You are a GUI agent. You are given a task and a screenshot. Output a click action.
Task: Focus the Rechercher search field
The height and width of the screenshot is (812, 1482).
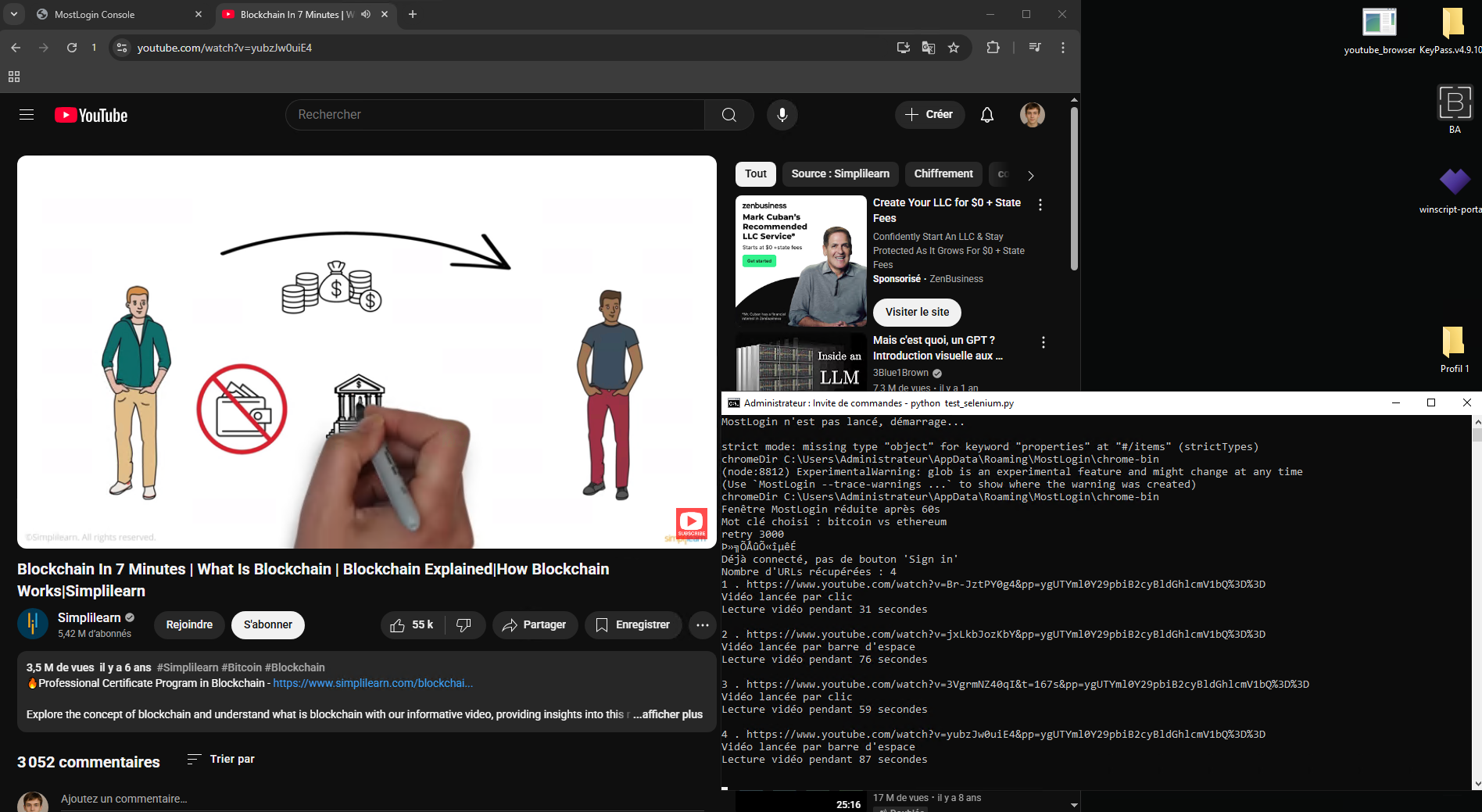495,115
